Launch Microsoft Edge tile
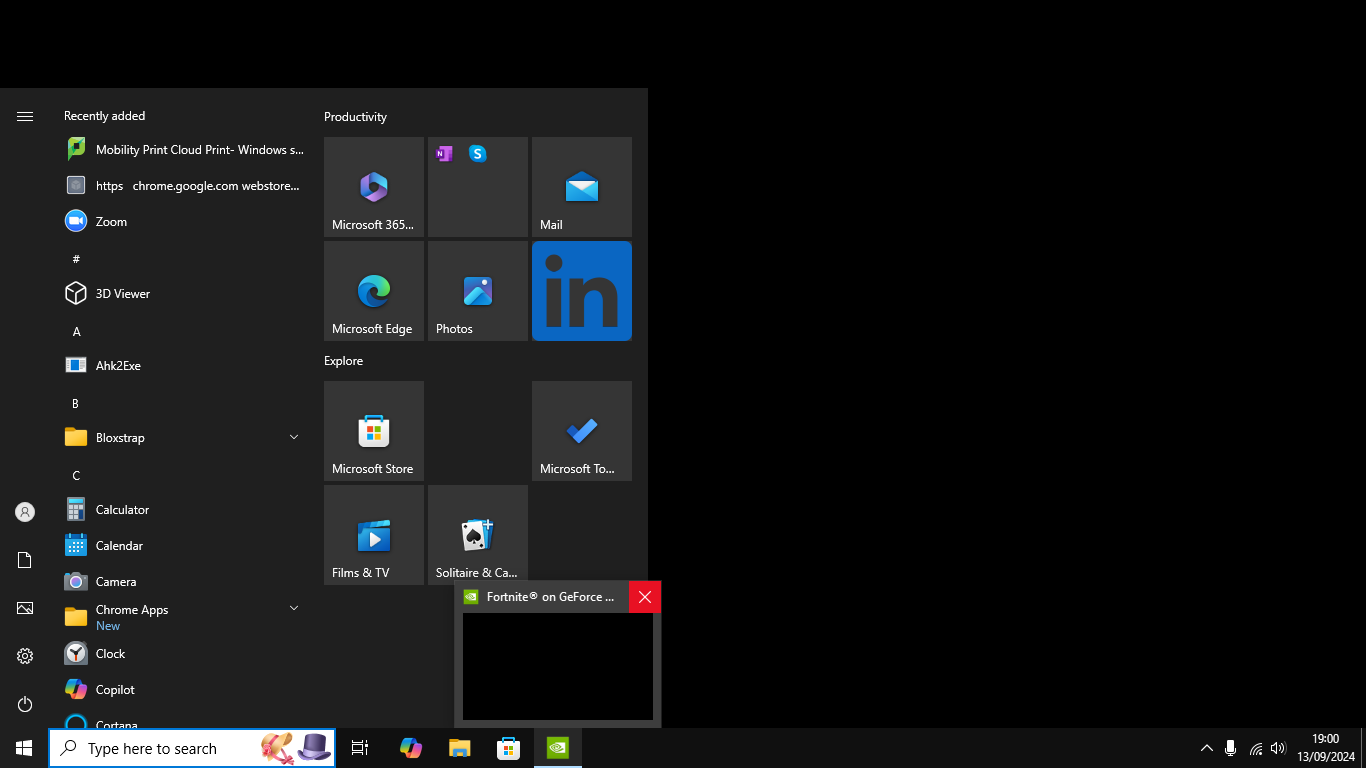 point(374,291)
